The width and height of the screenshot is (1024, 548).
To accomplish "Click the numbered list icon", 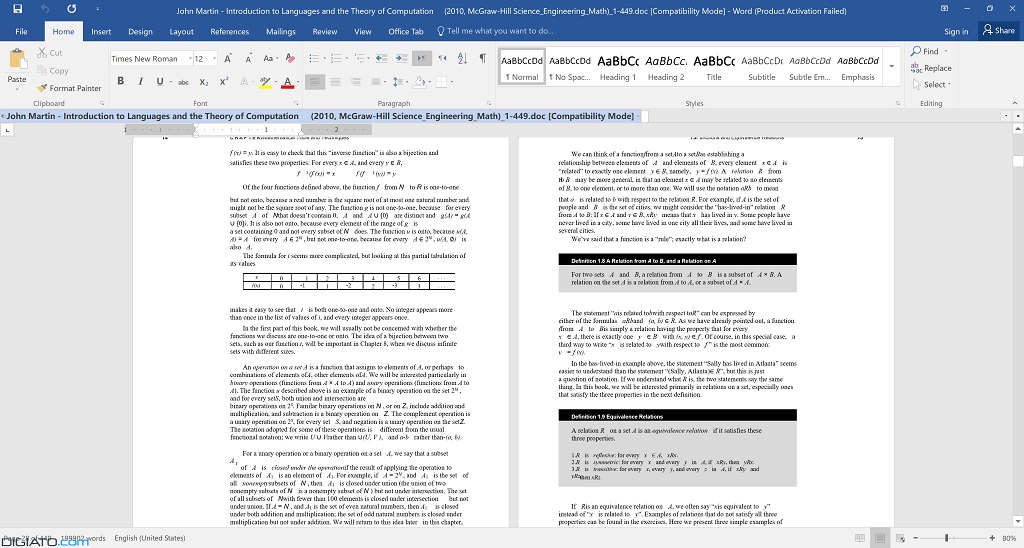I will [336, 59].
